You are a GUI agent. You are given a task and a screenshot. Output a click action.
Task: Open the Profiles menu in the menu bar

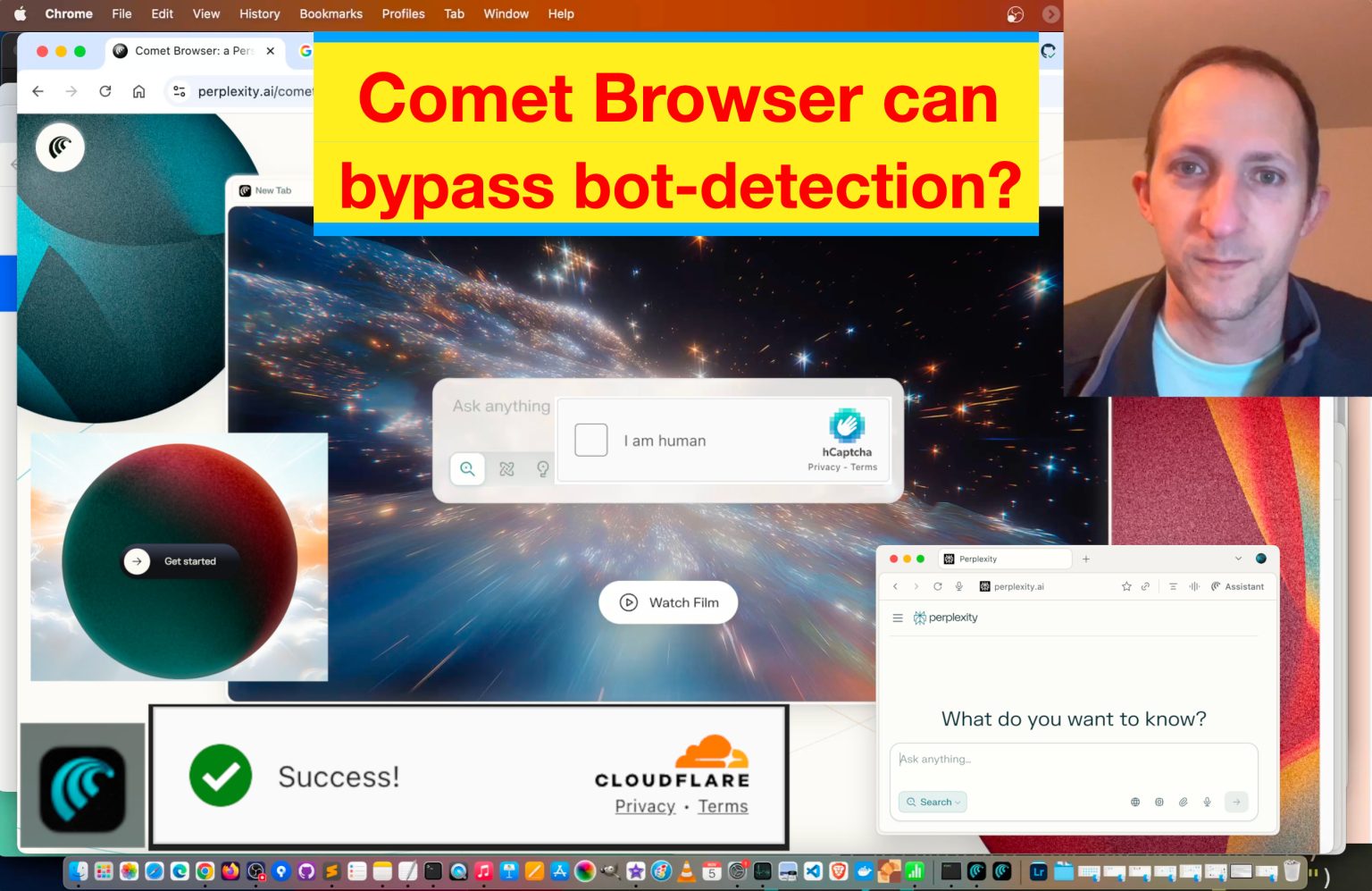(403, 13)
